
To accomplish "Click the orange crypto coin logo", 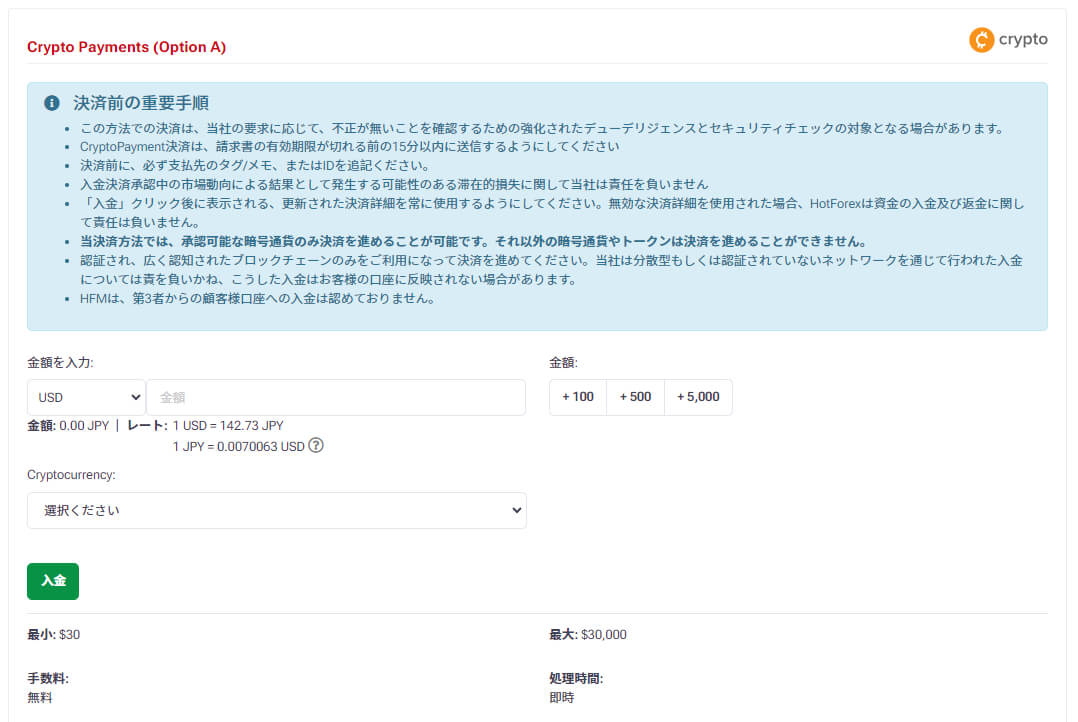I will pos(982,40).
